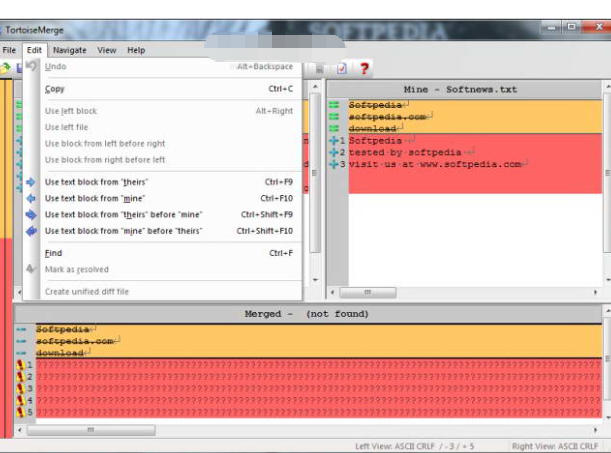Click the Merged - (not found) pane header
The width and height of the screenshot is (611, 453).
click(308, 314)
